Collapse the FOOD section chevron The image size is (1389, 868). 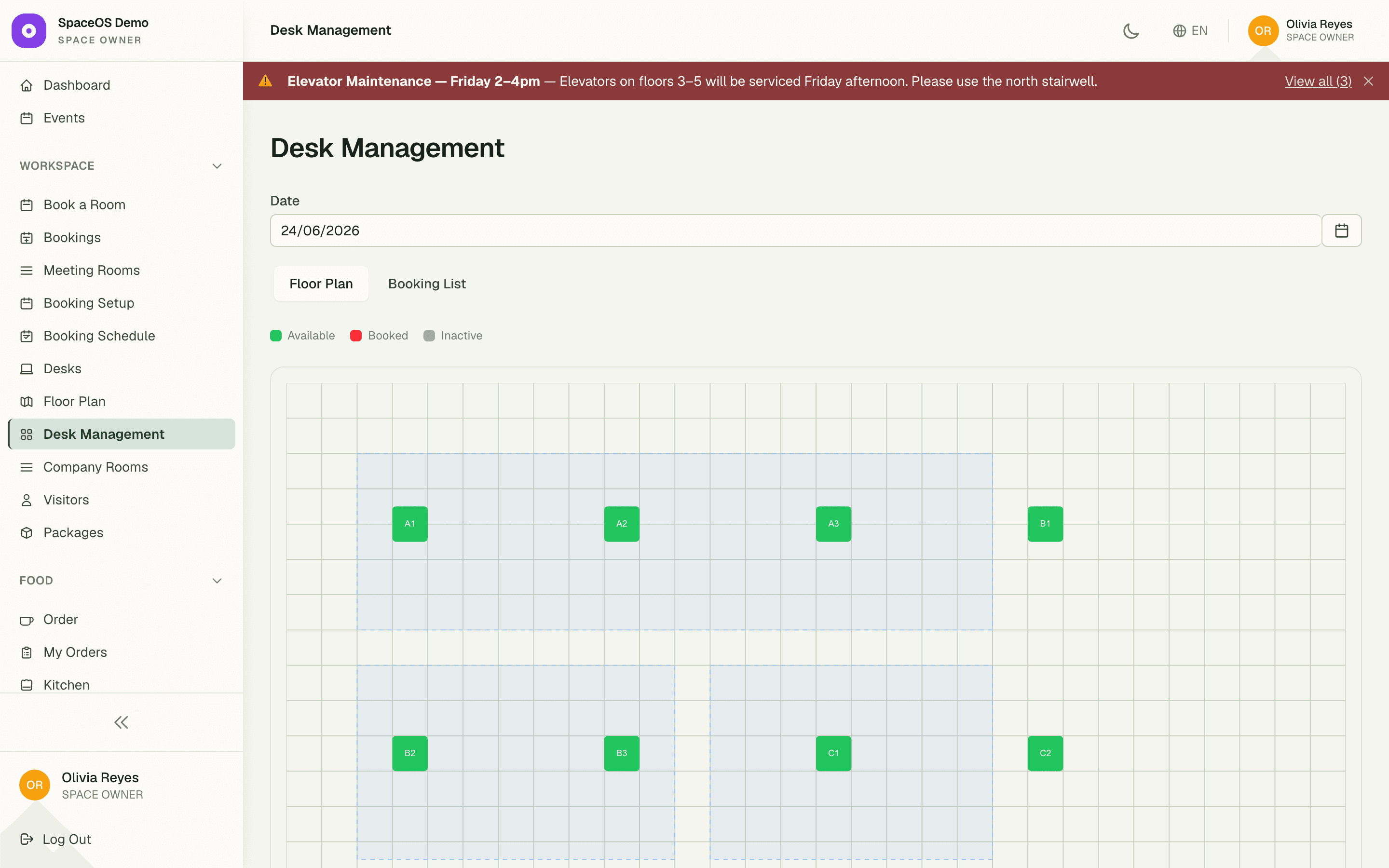pos(217,581)
